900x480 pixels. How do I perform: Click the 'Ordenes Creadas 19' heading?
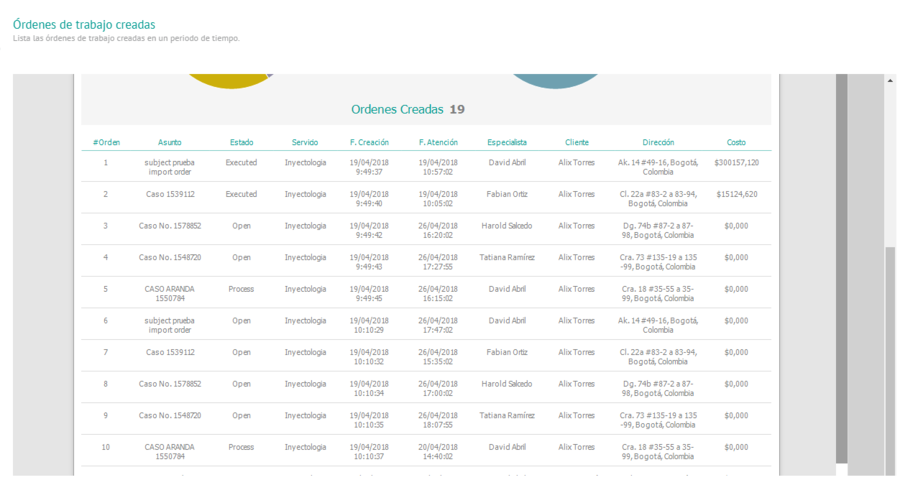click(x=408, y=109)
